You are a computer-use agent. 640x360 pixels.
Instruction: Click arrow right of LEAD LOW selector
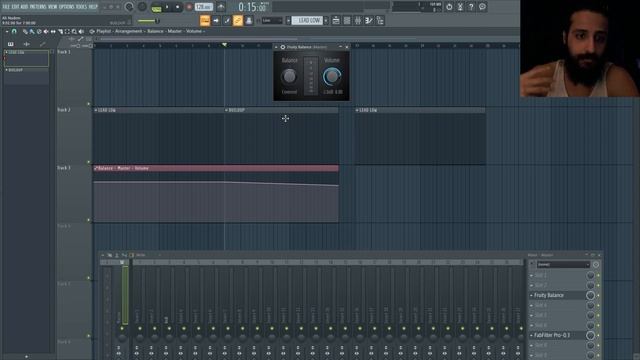326,20
